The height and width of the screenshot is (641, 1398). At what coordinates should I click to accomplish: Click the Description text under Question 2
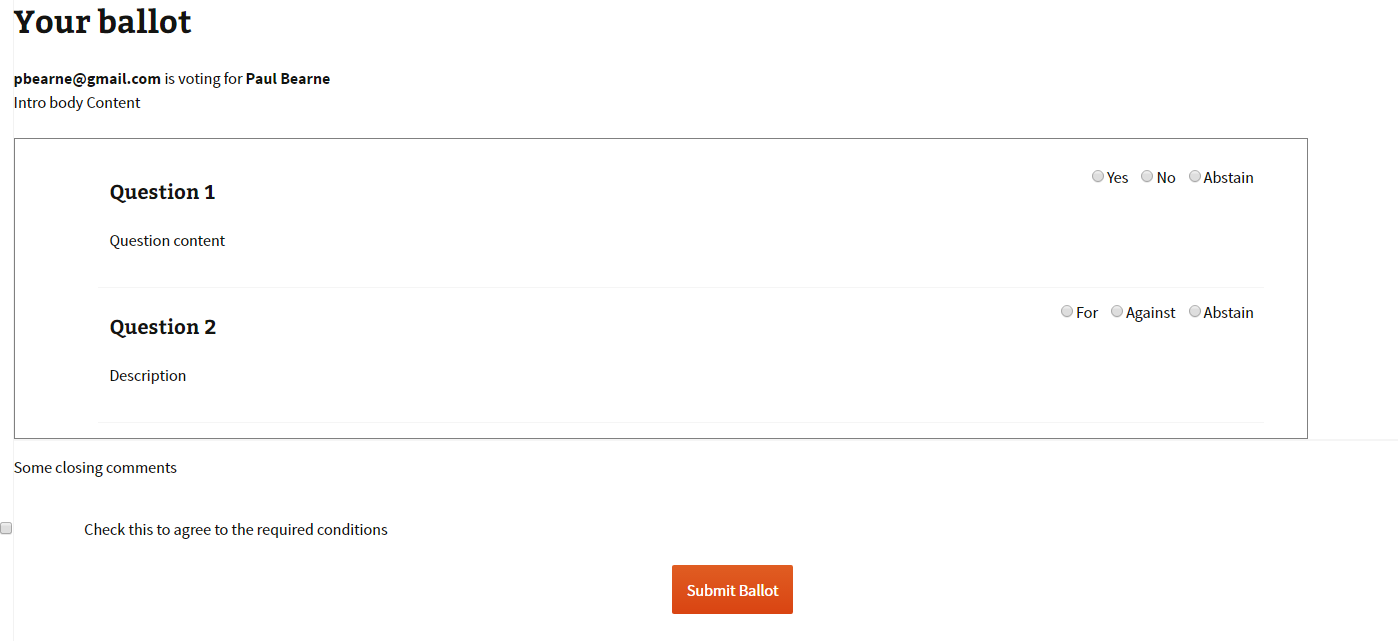(148, 376)
